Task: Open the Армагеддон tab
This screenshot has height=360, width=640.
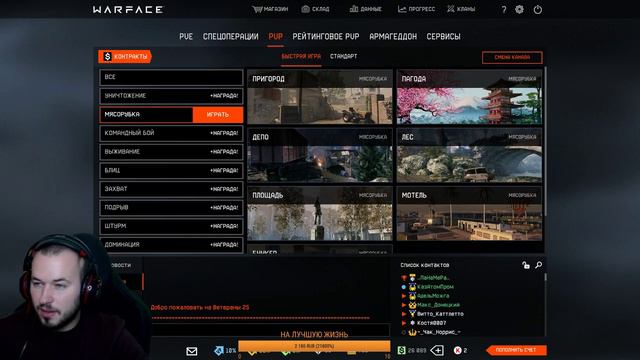Action: pyautogui.click(x=393, y=36)
